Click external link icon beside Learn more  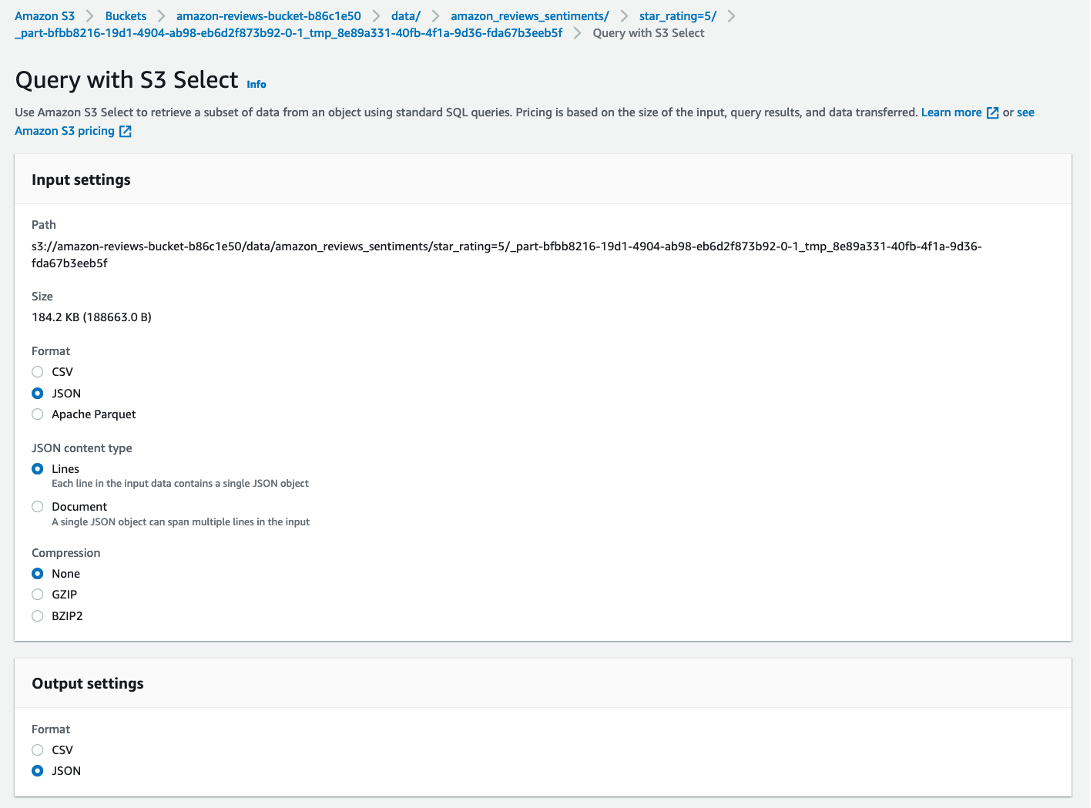point(992,113)
